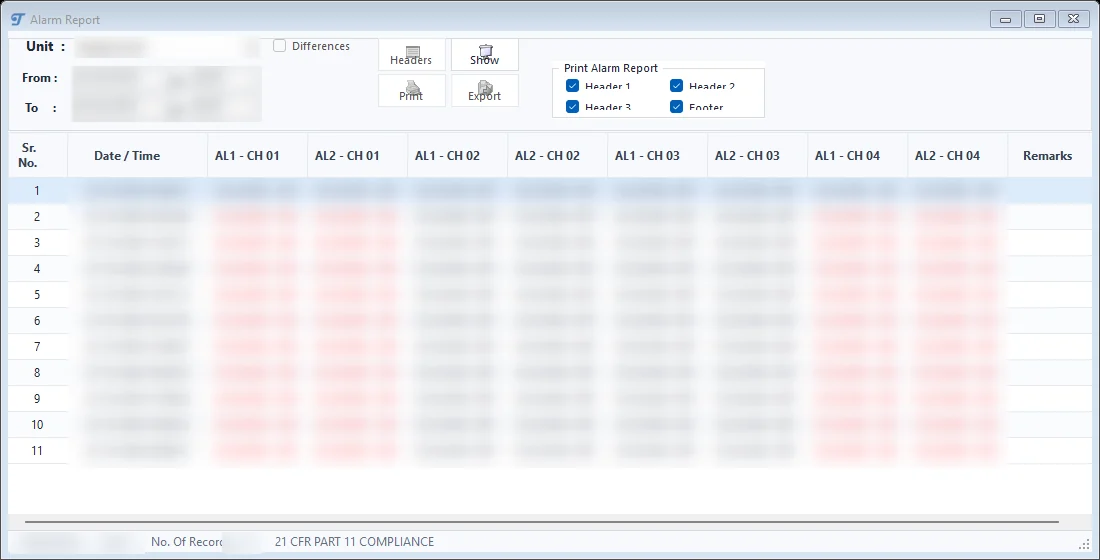Screen dimensions: 1100x560
Task: Click the AL2 - CH 04 column header
Action: (957, 155)
